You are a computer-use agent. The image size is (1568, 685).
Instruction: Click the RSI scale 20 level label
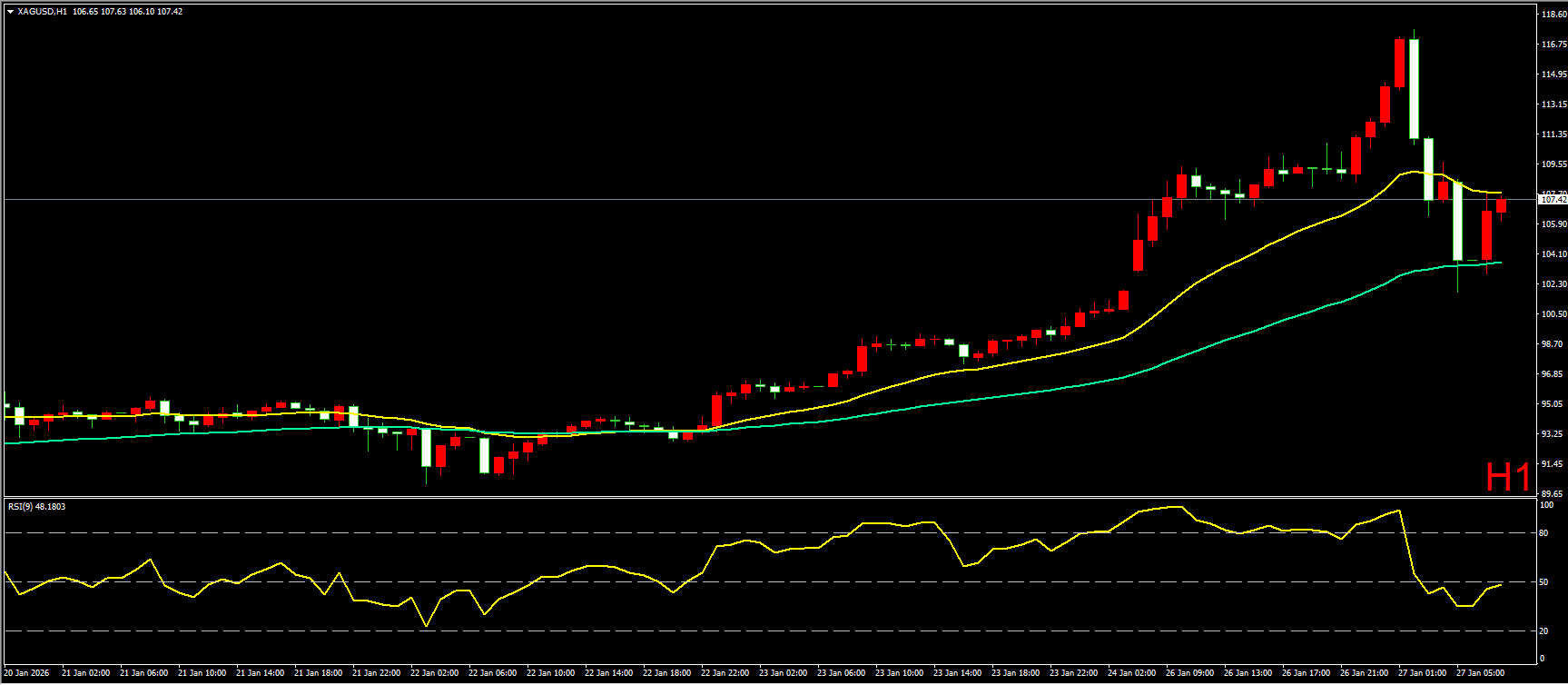[x=1543, y=630]
